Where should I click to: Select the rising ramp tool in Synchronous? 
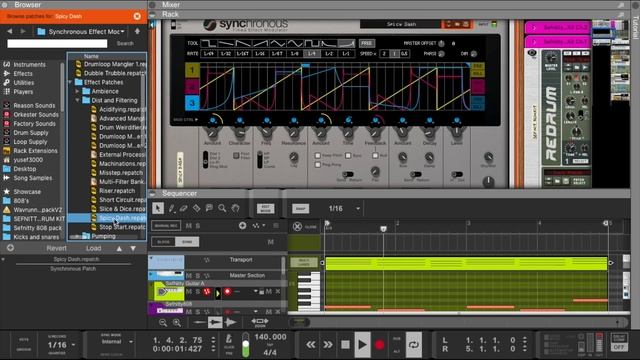point(260,43)
